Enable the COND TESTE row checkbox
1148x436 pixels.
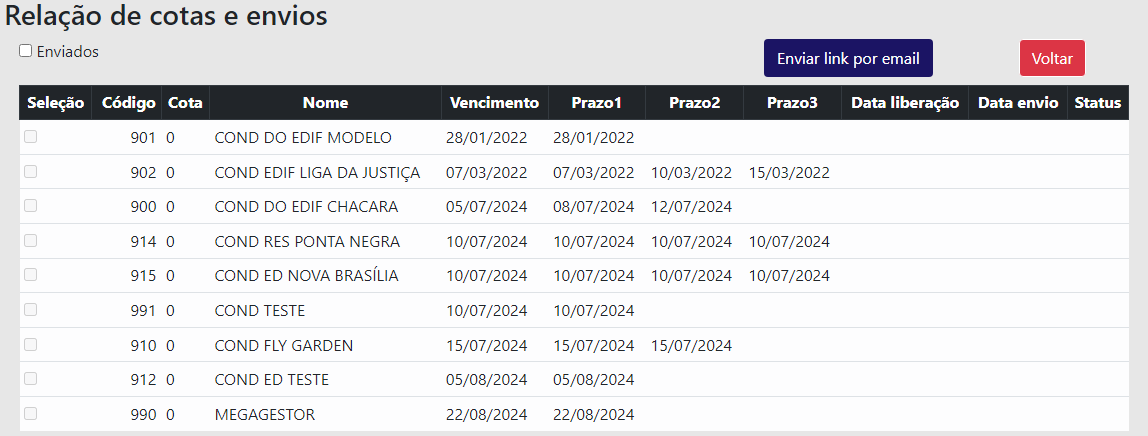[31, 310]
